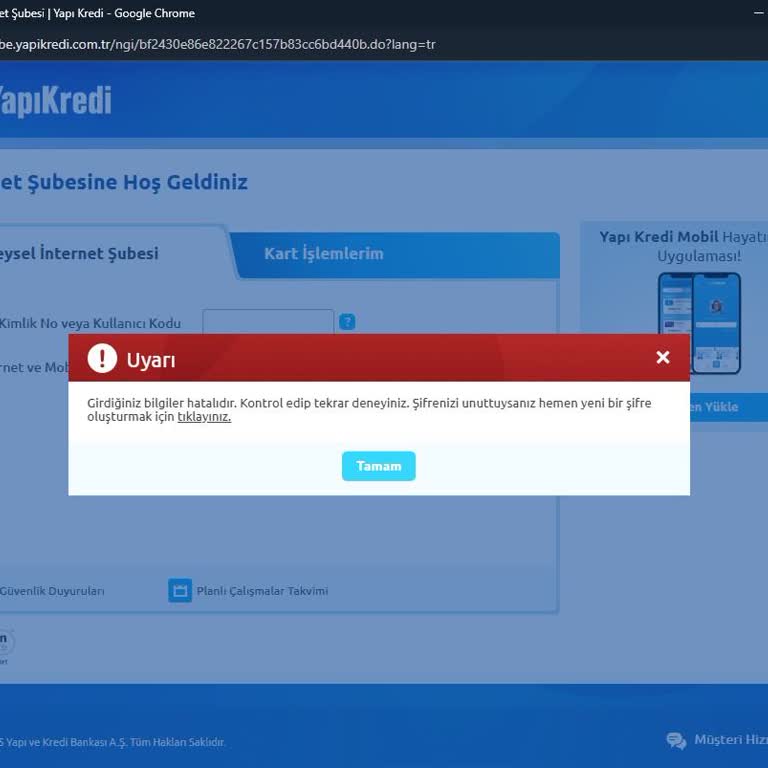This screenshot has width=768, height=768.
Task: Click the Tüm Hakları Saklıdır footer text
Action: (x=178, y=742)
